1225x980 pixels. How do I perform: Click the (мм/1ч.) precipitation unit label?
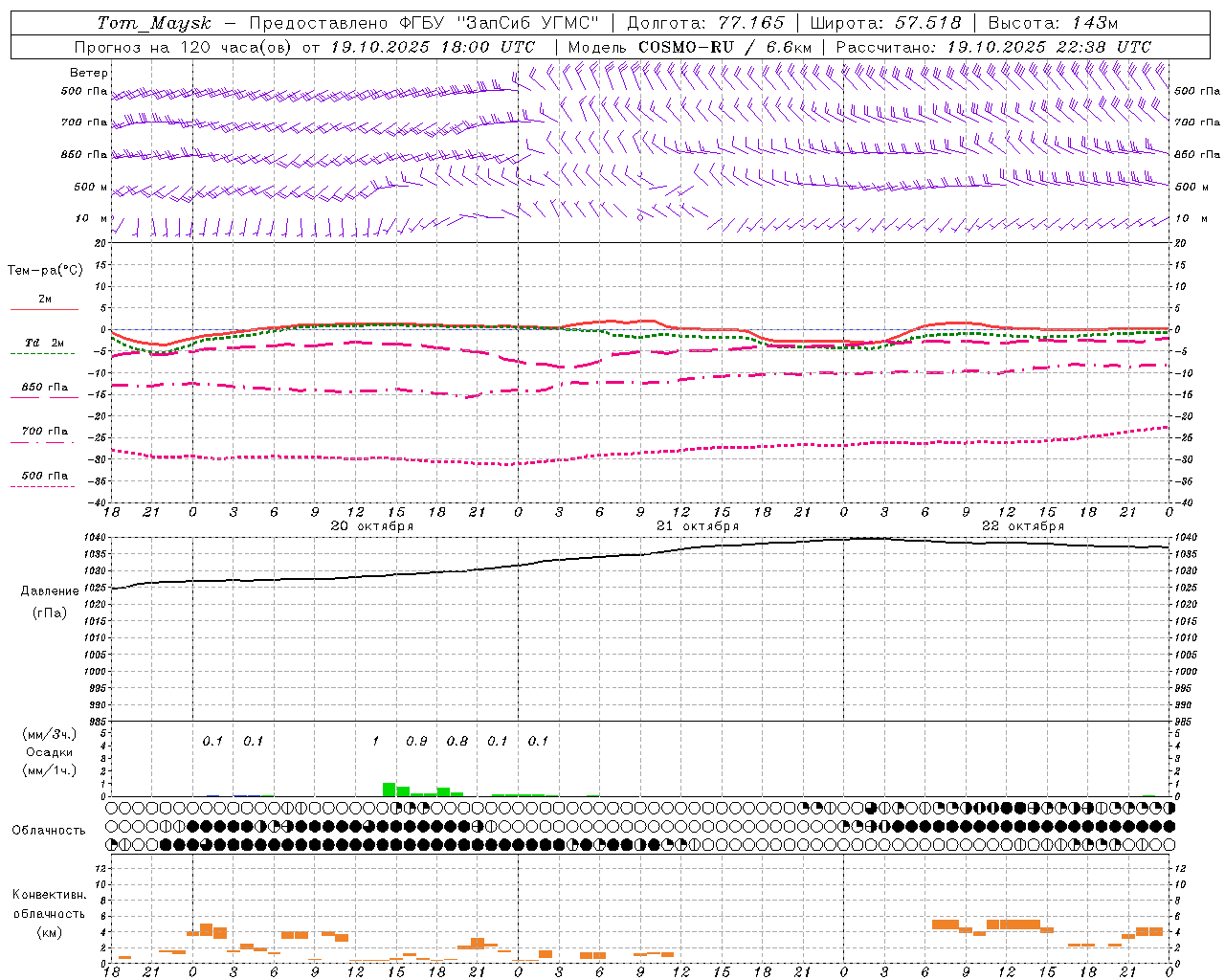49,770
